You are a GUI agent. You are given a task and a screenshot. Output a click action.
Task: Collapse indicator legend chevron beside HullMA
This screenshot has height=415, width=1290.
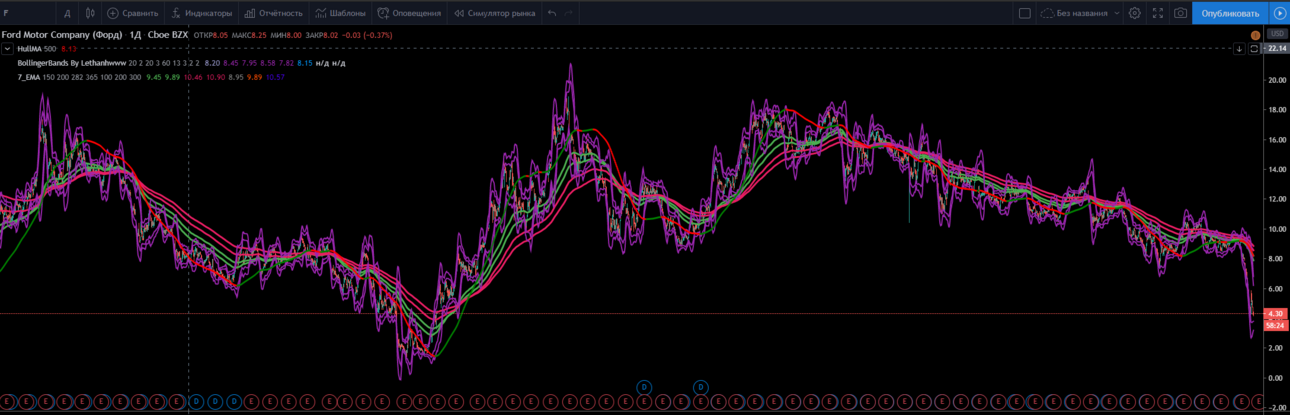tap(7, 48)
